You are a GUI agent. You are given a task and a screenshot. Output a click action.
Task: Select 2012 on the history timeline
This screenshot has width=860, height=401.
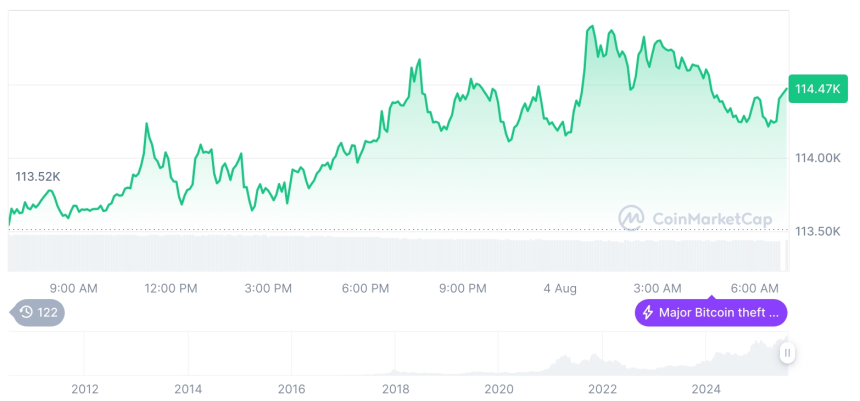point(84,388)
